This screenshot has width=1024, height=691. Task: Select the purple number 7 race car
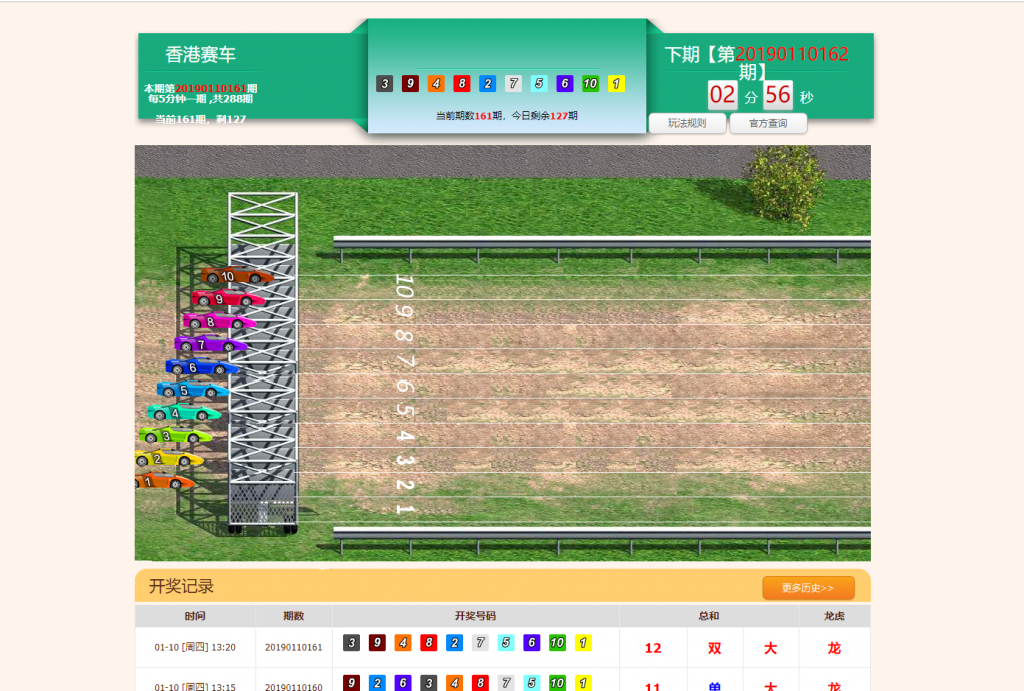click(209, 345)
